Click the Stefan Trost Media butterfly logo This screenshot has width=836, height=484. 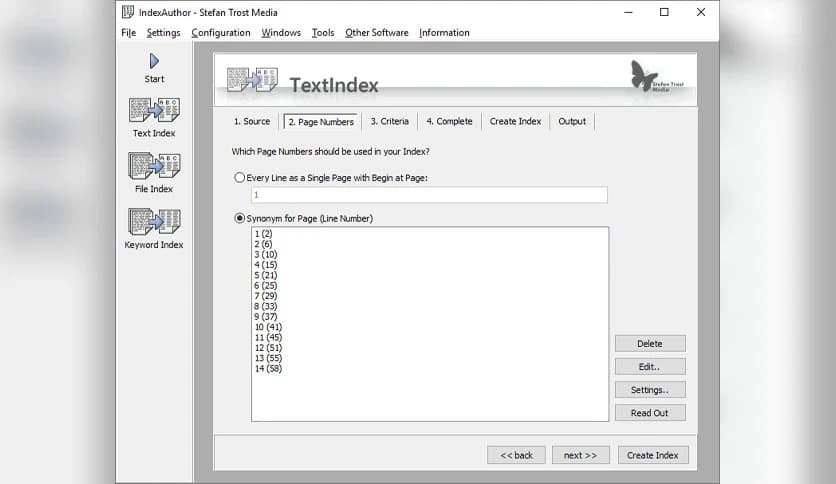coord(644,76)
